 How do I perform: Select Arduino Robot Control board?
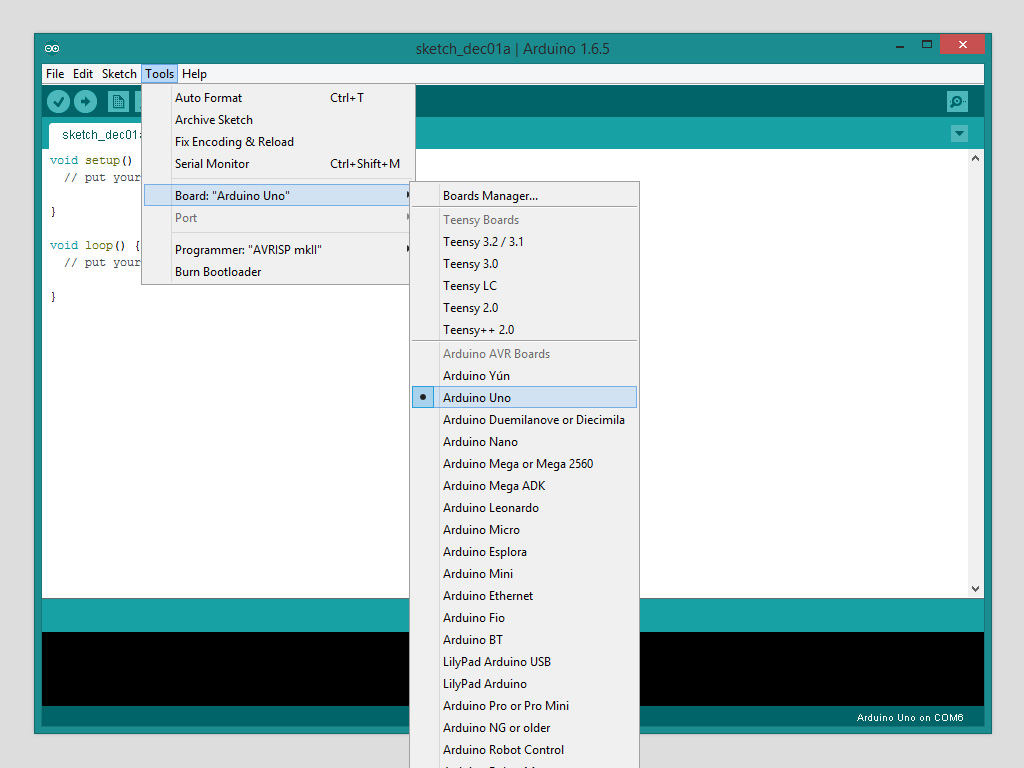[524, 750]
